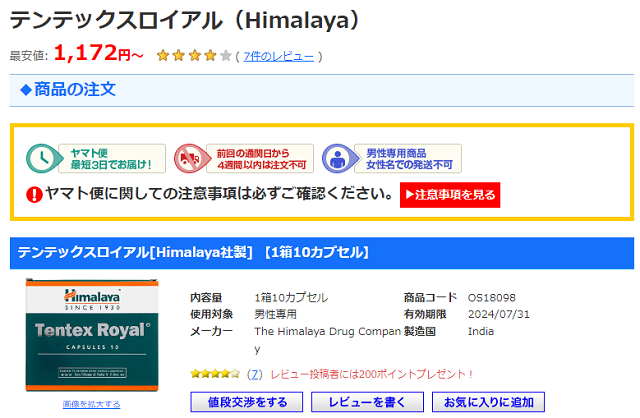Click the 内容量 label
640x418 pixels.
click(x=206, y=298)
